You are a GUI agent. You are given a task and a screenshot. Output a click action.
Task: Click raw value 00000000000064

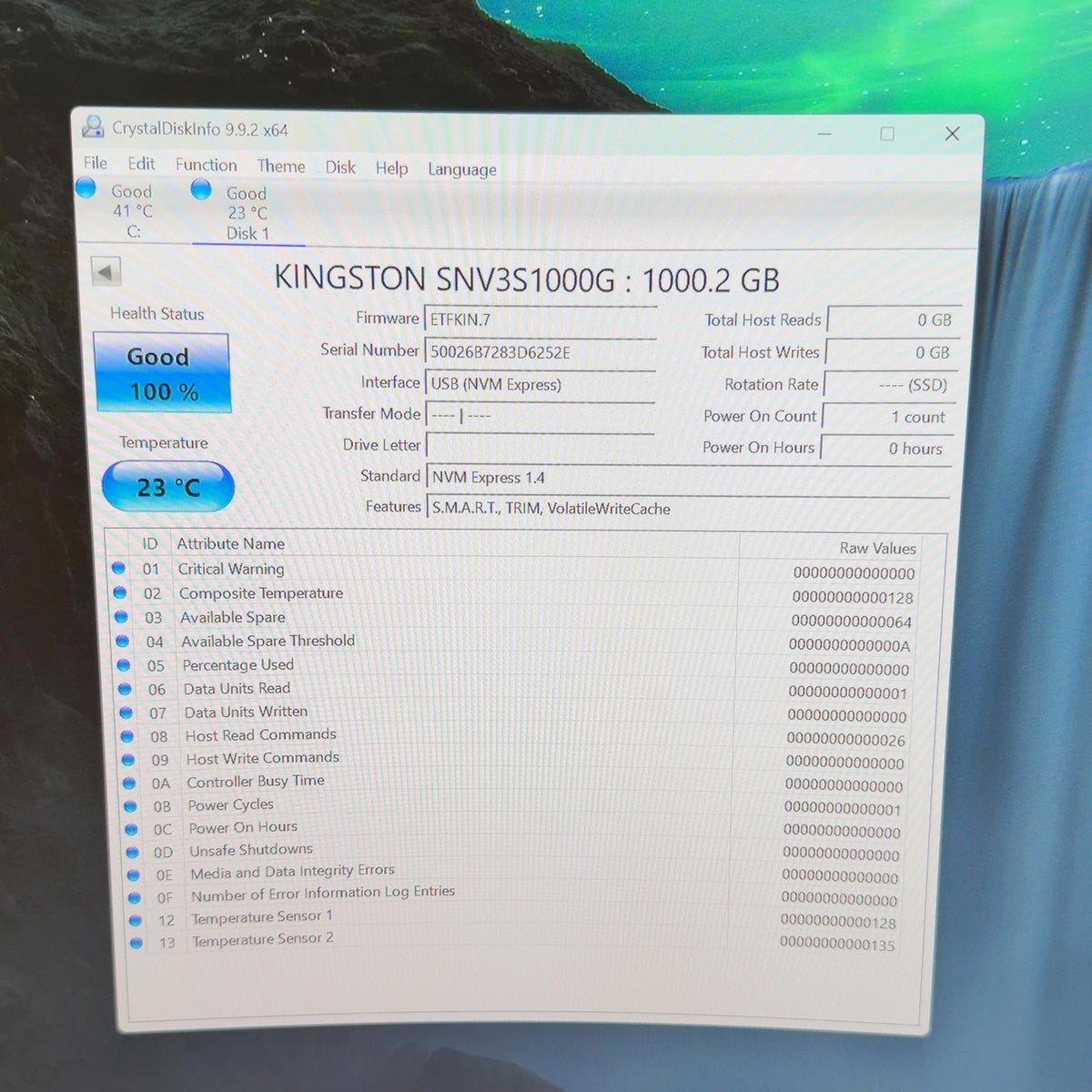point(851,622)
